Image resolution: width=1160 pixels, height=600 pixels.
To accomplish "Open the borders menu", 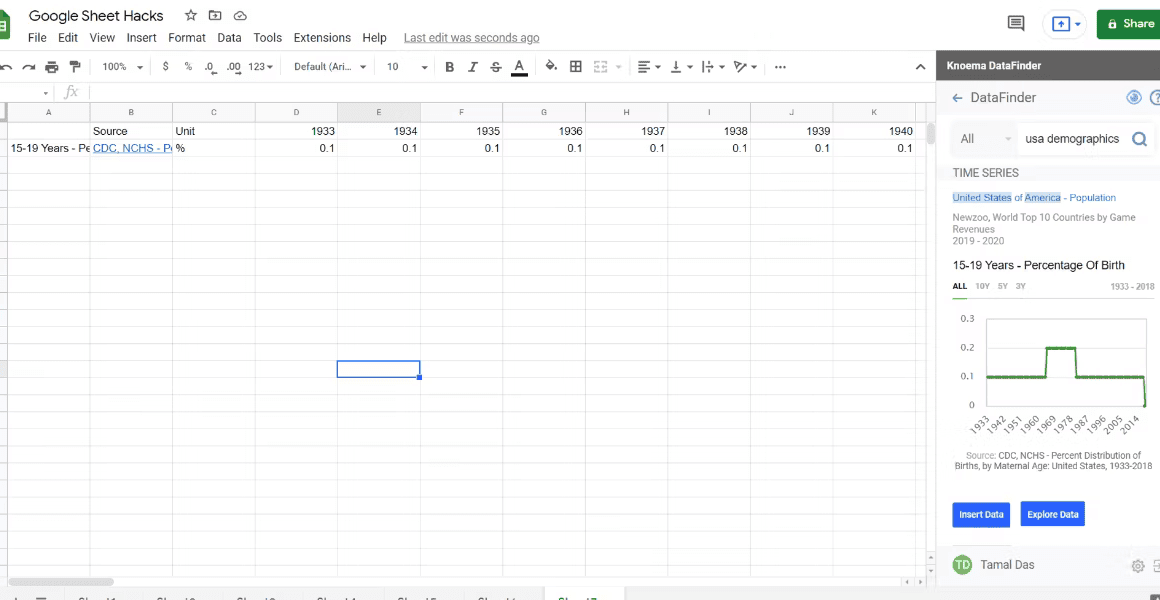I will pyautogui.click(x=576, y=67).
